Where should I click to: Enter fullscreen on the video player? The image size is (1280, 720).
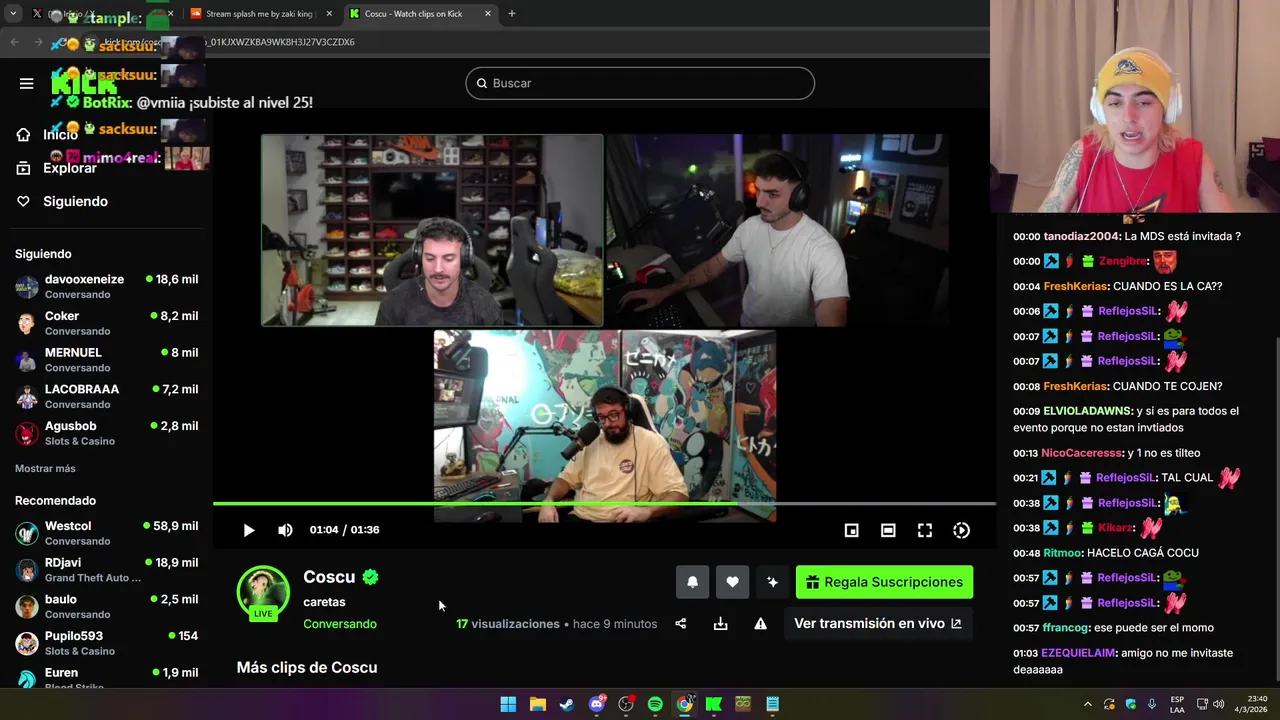pos(925,530)
